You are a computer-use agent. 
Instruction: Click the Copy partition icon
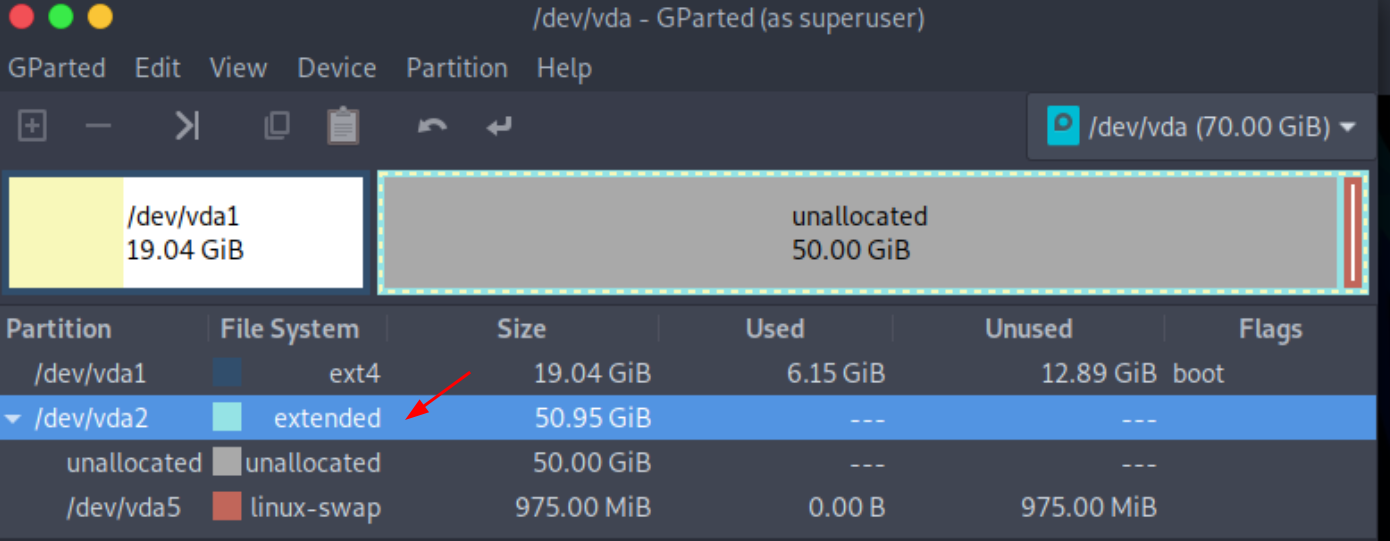coord(276,126)
